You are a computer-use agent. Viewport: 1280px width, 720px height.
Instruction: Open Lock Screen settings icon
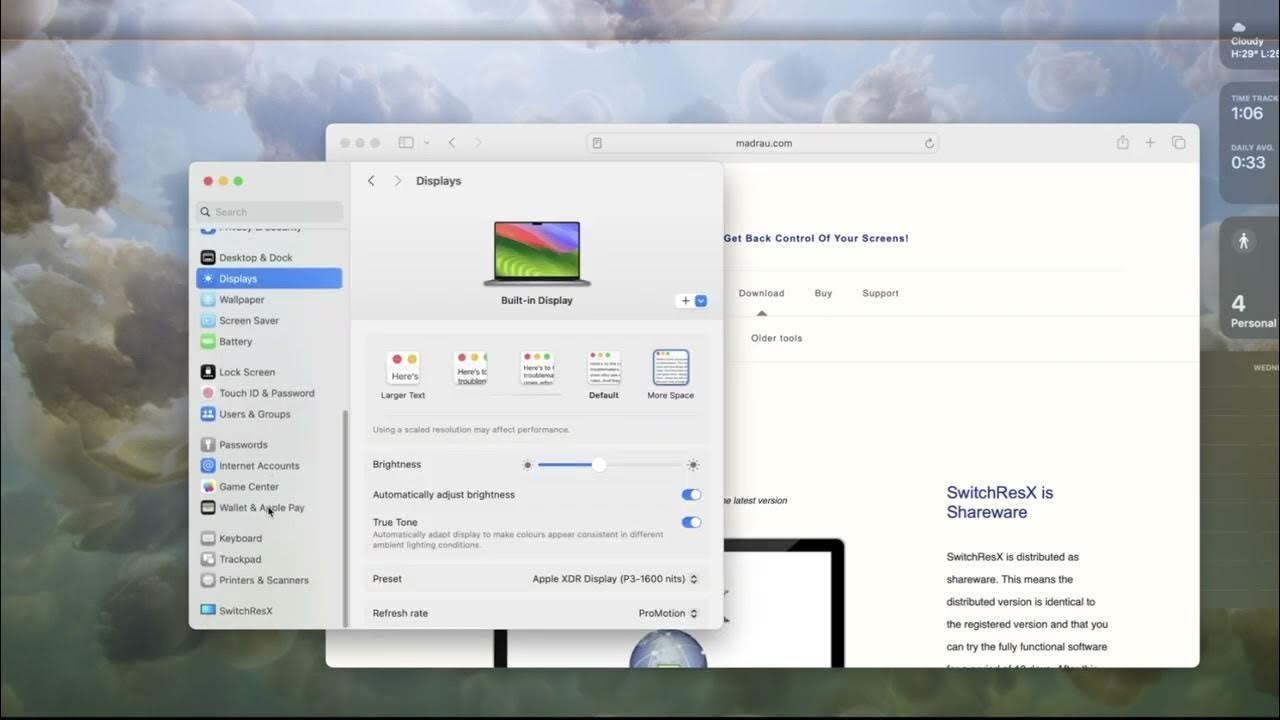click(208, 372)
